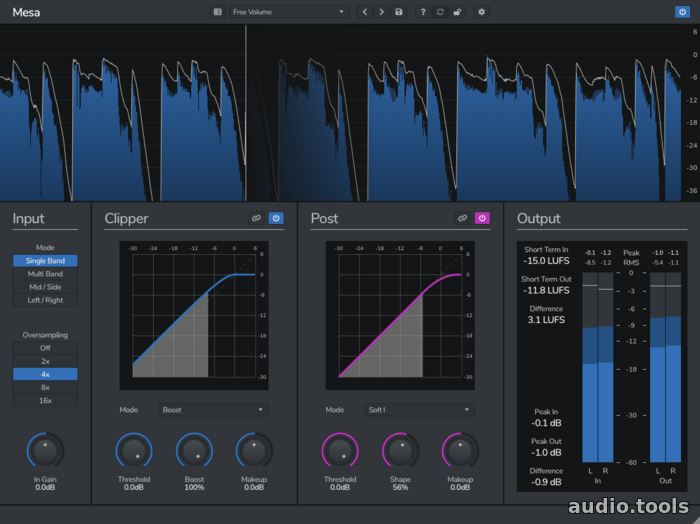Expand the Clipper Mode Boost dropdown
Screen dimensions: 700x524
click(x=213, y=409)
